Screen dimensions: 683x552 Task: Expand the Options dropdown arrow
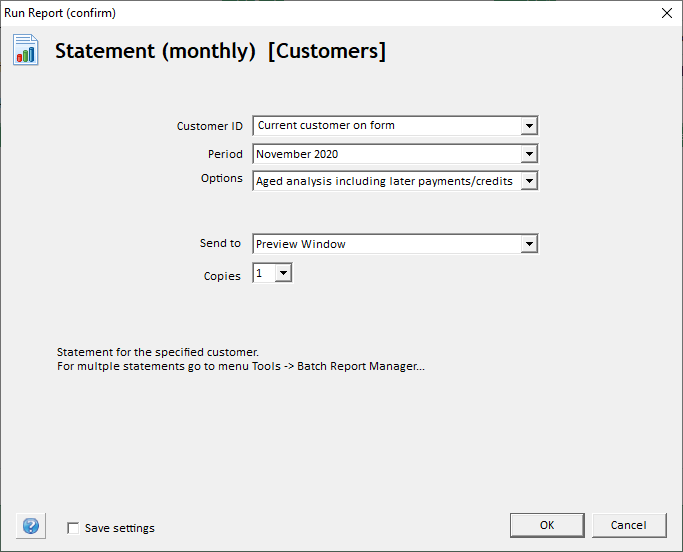[x=529, y=181]
